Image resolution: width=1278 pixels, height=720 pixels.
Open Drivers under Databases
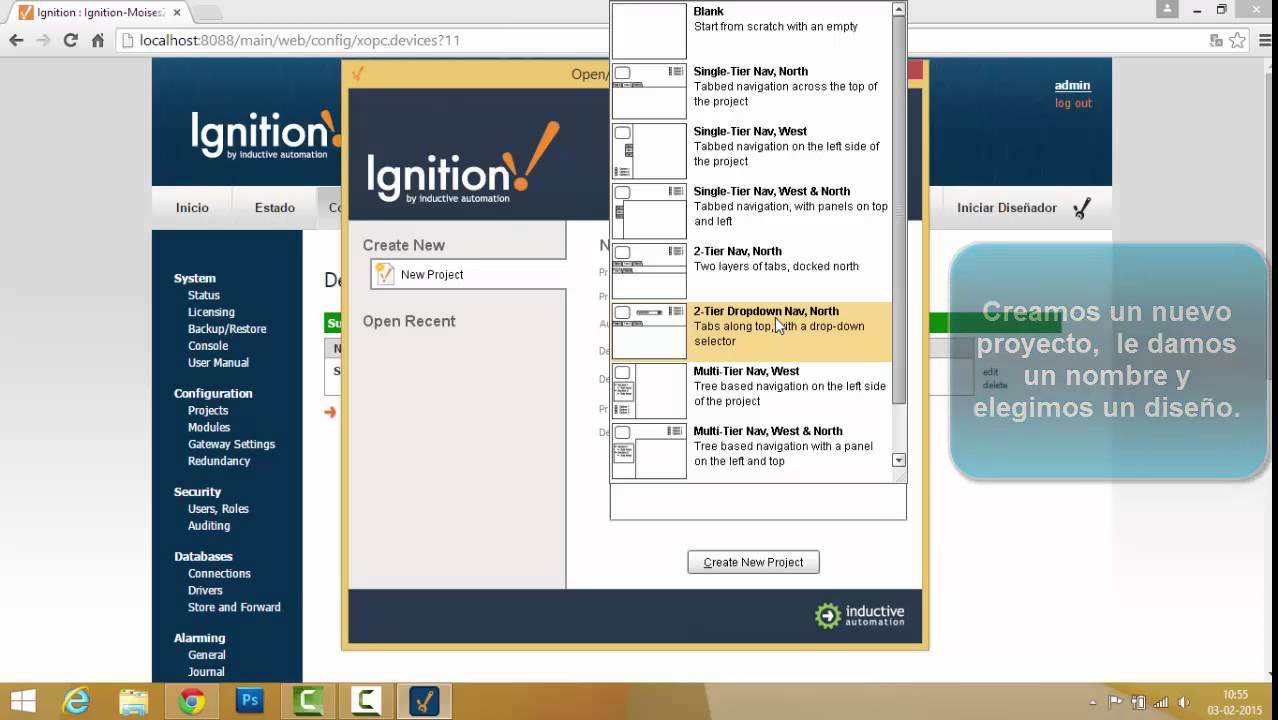[x=205, y=591]
